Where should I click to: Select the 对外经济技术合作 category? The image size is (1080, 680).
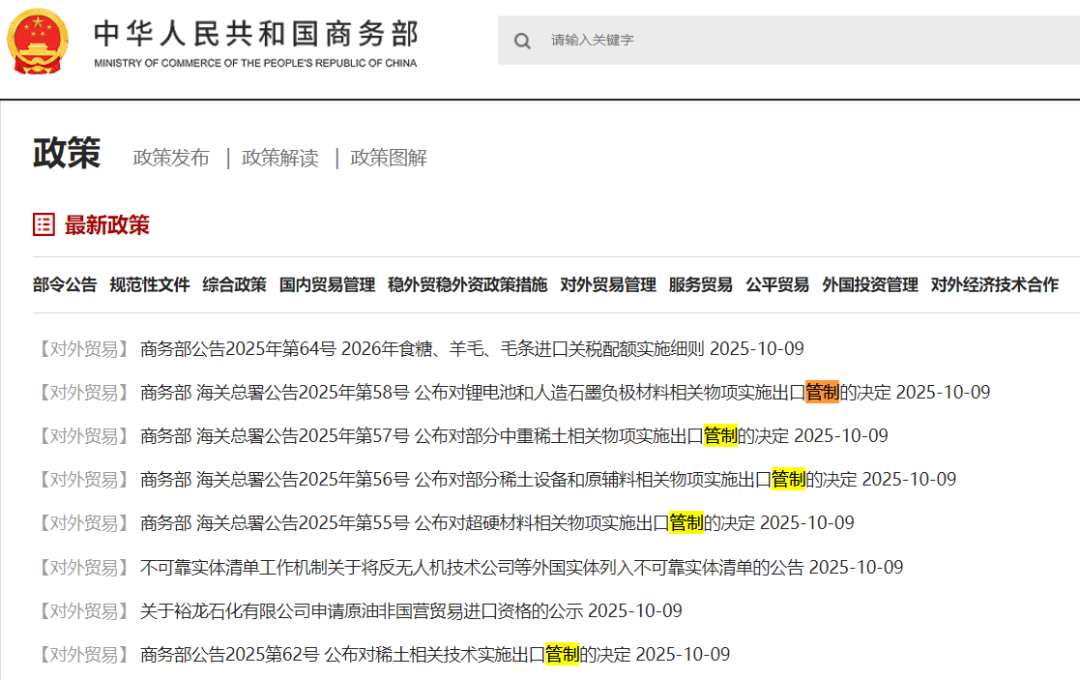tap(995, 285)
